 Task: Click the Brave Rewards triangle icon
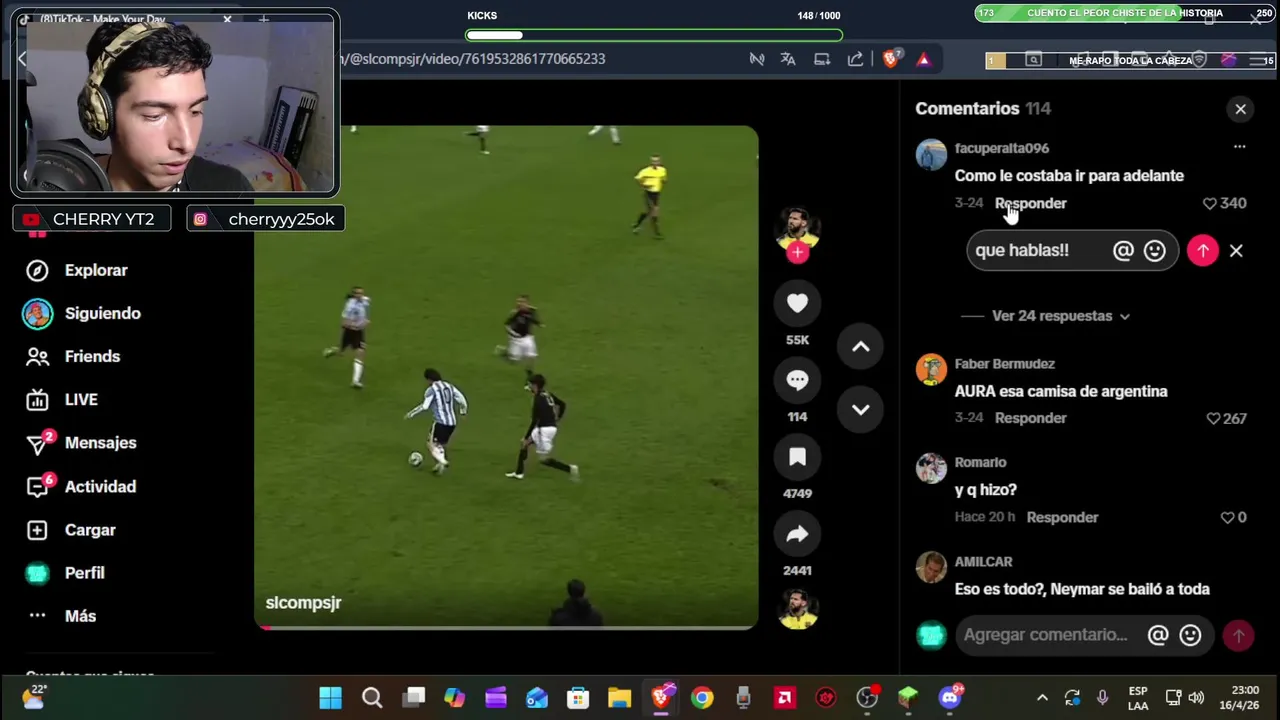[923, 59]
